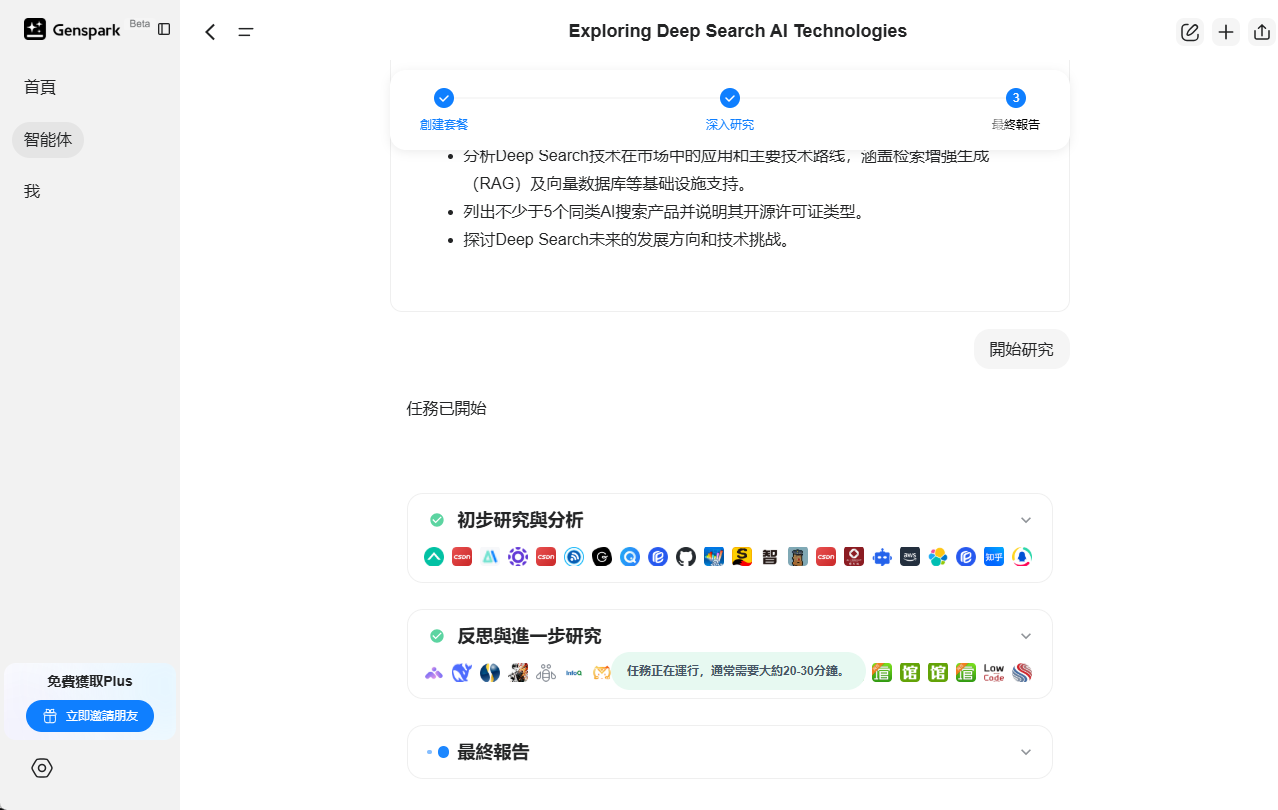The width and height of the screenshot is (1278, 810).
Task: Select 智能体 in the sidebar
Action: 48,139
